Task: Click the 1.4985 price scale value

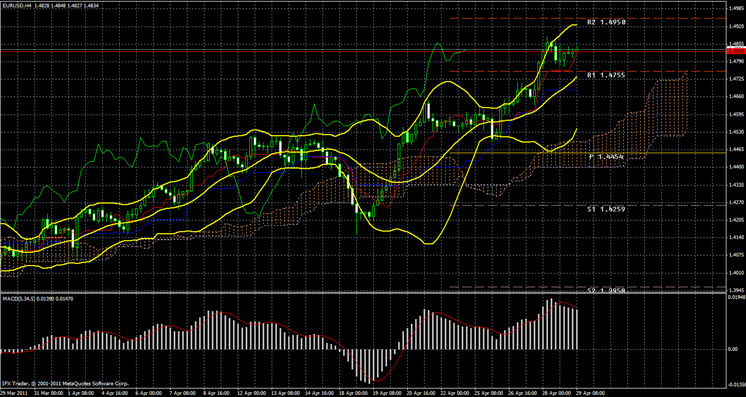Action: click(736, 8)
